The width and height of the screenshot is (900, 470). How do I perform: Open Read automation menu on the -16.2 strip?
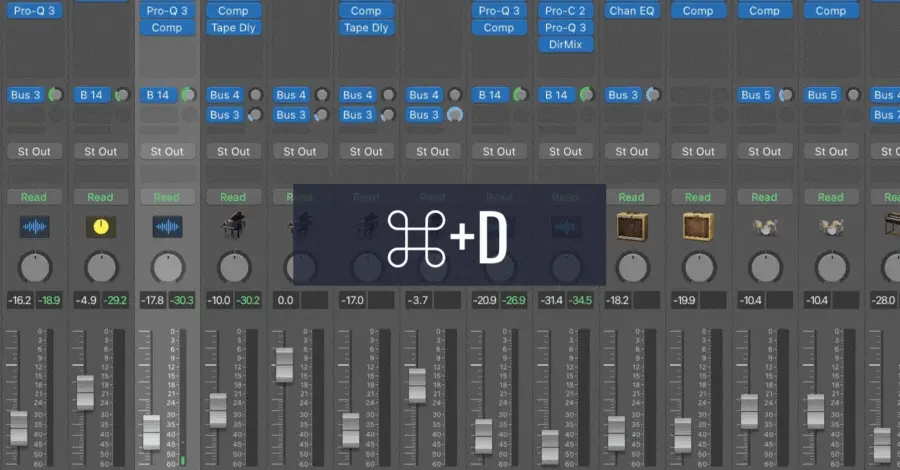click(x=34, y=197)
